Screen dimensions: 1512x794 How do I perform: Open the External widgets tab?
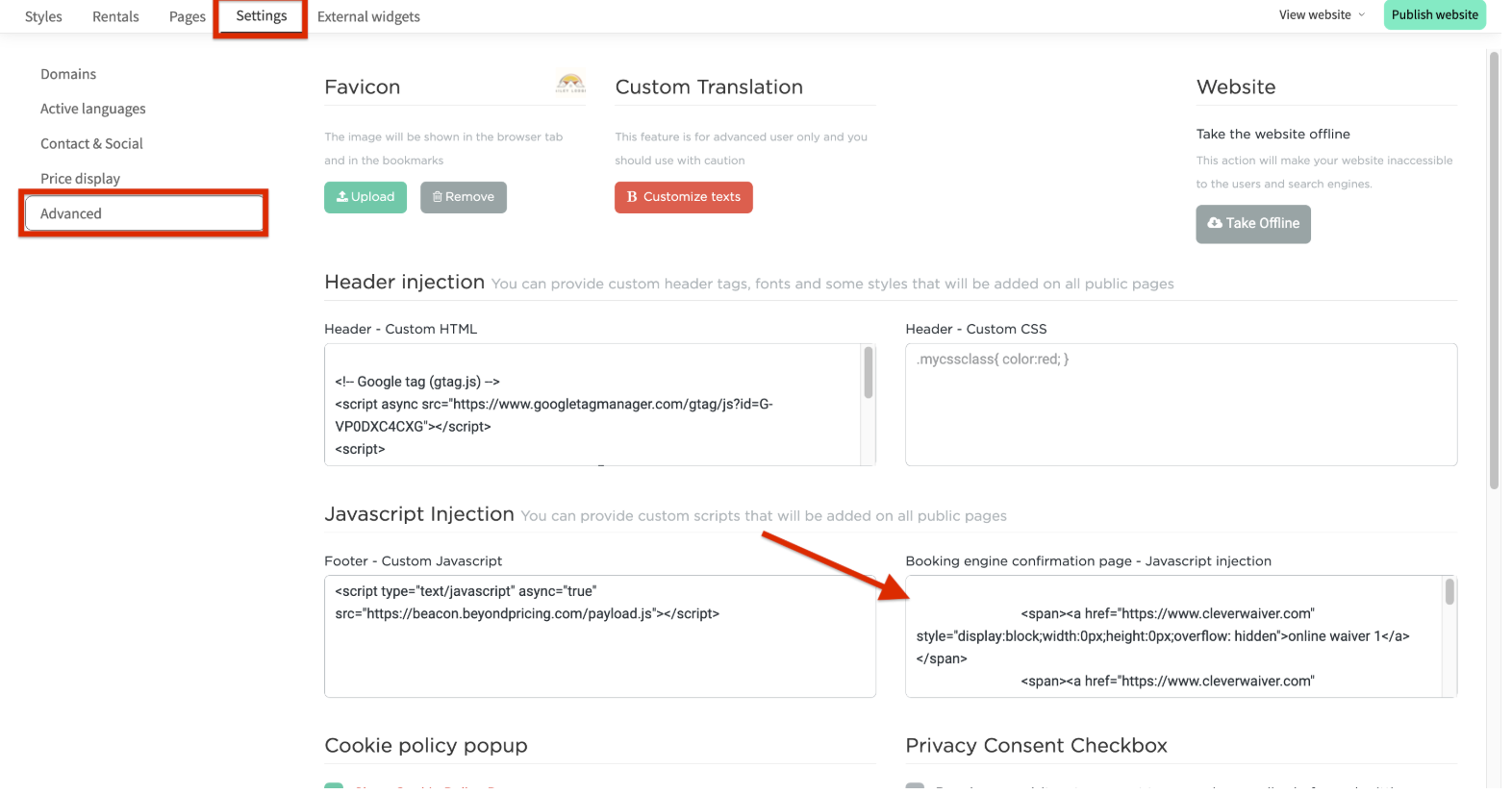[368, 17]
